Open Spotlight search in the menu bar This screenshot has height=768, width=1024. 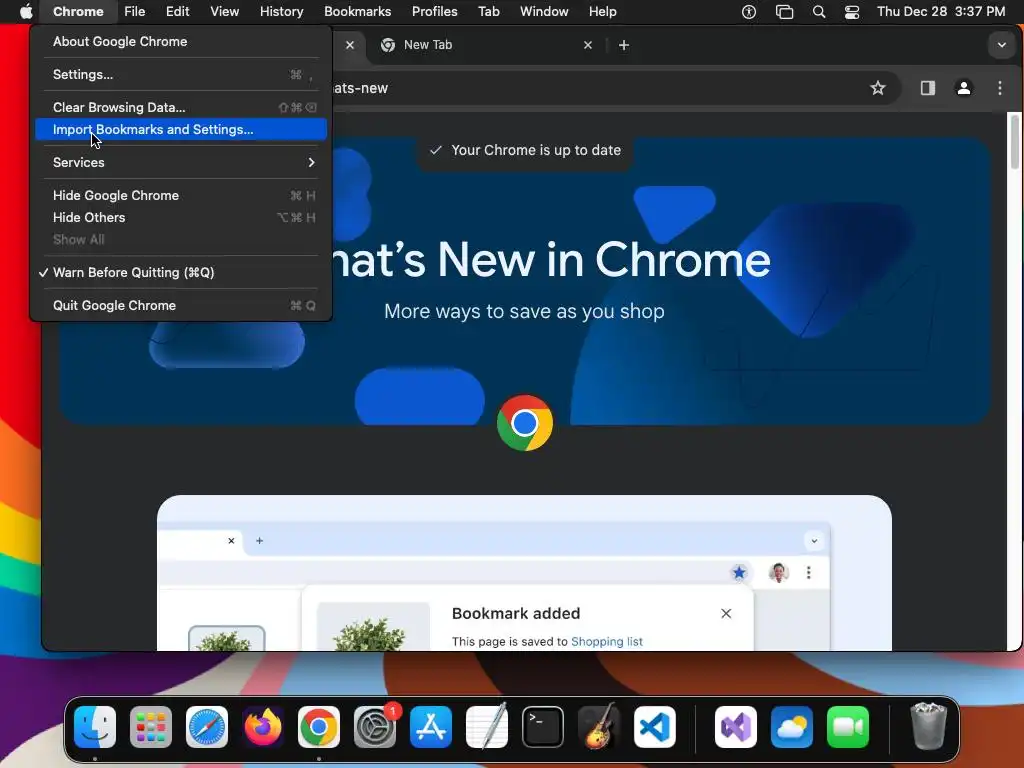(x=818, y=12)
